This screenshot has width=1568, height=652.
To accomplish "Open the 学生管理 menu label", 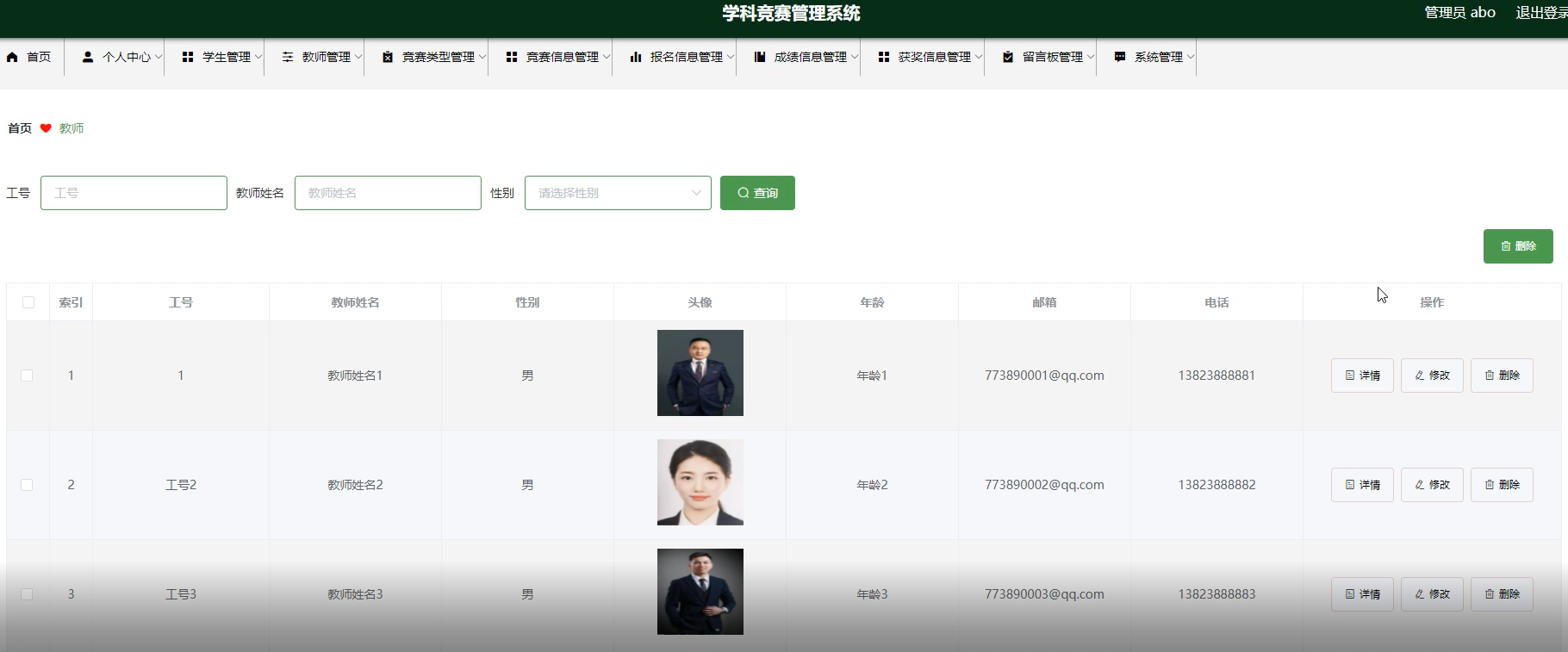I will (227, 57).
